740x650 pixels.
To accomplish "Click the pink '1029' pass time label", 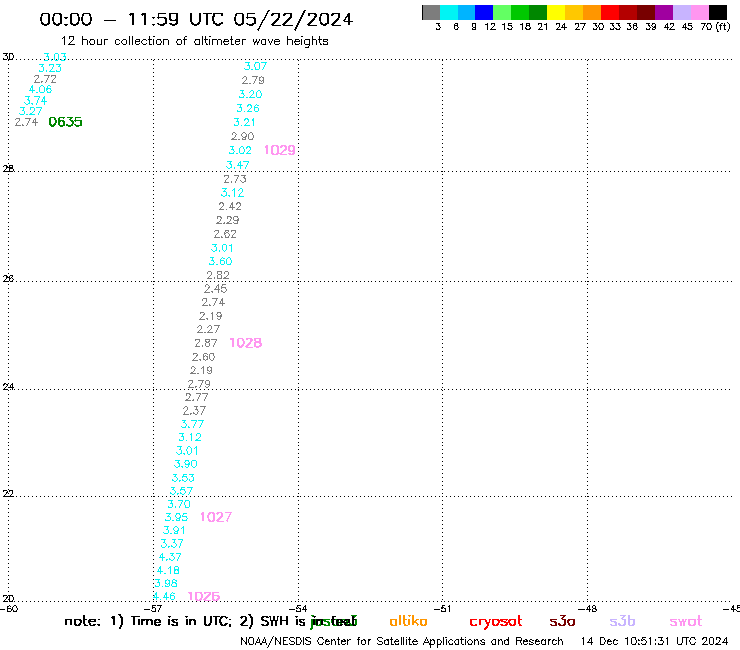I will point(279,150).
